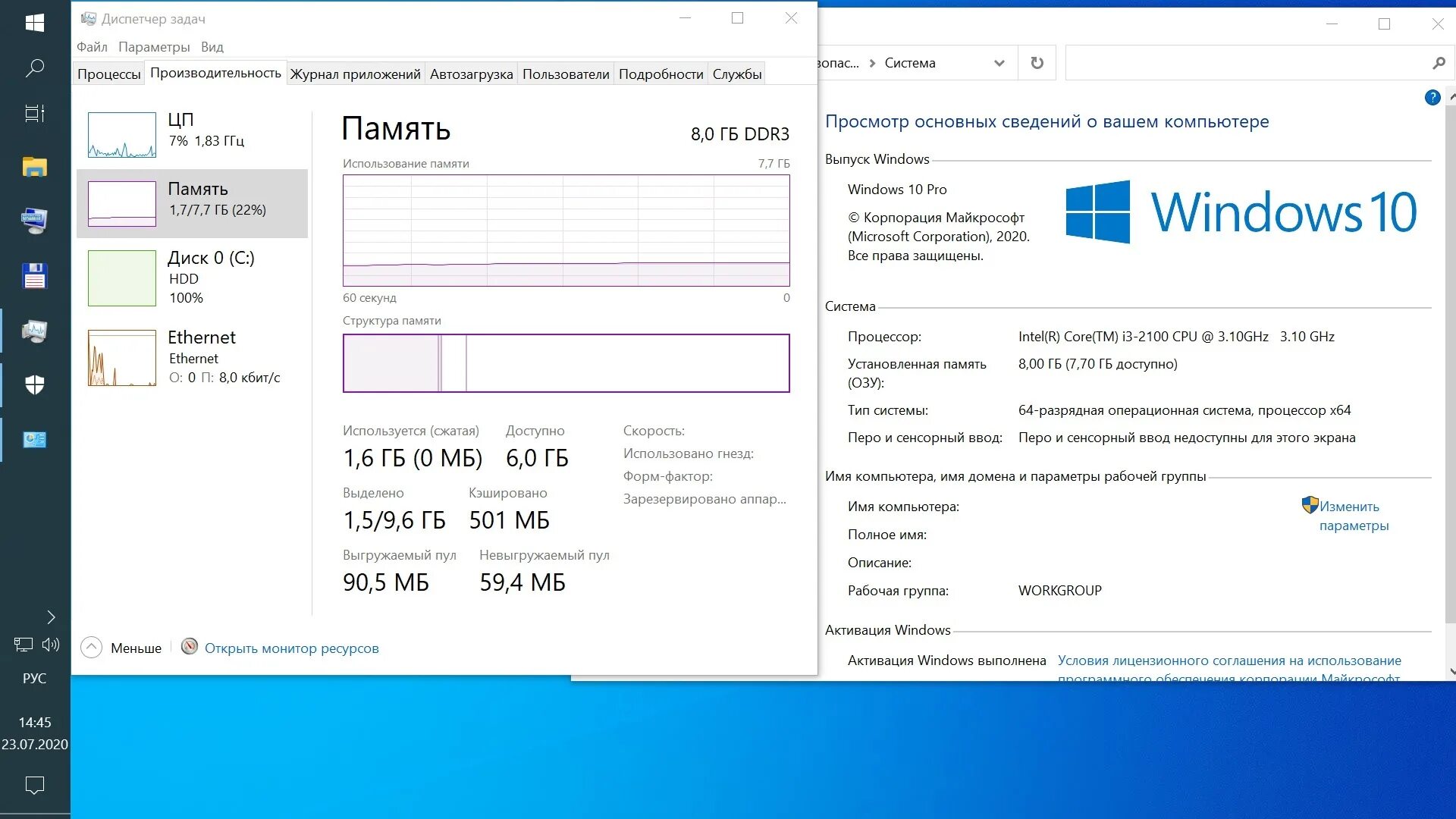The height and width of the screenshot is (819, 1456).
Task: Click shield icon beside Изменить параметры
Action: [x=1310, y=504]
